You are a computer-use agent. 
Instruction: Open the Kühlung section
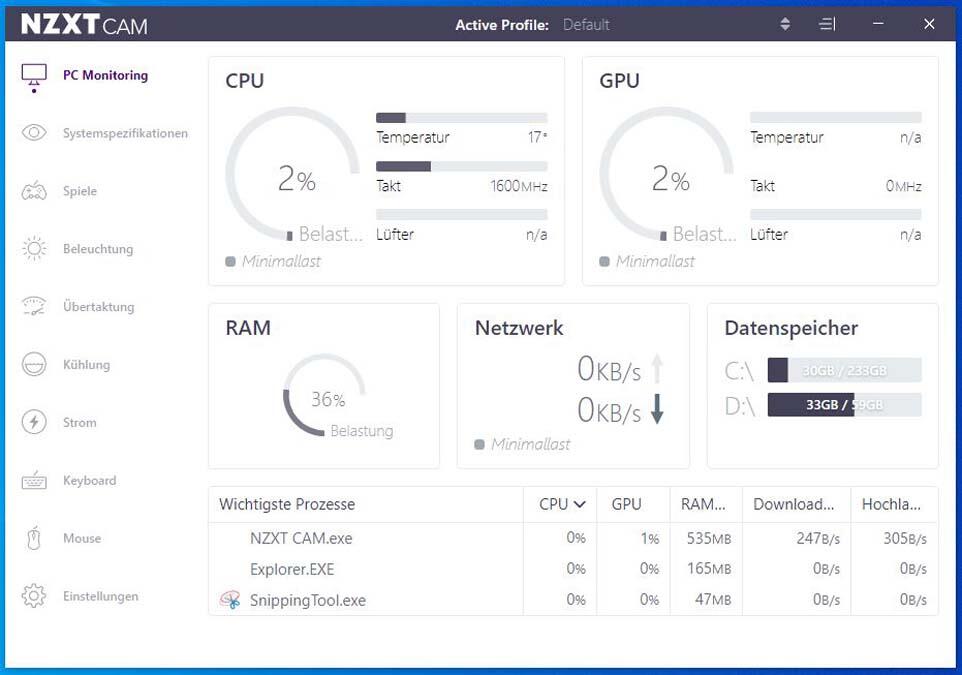coord(87,364)
